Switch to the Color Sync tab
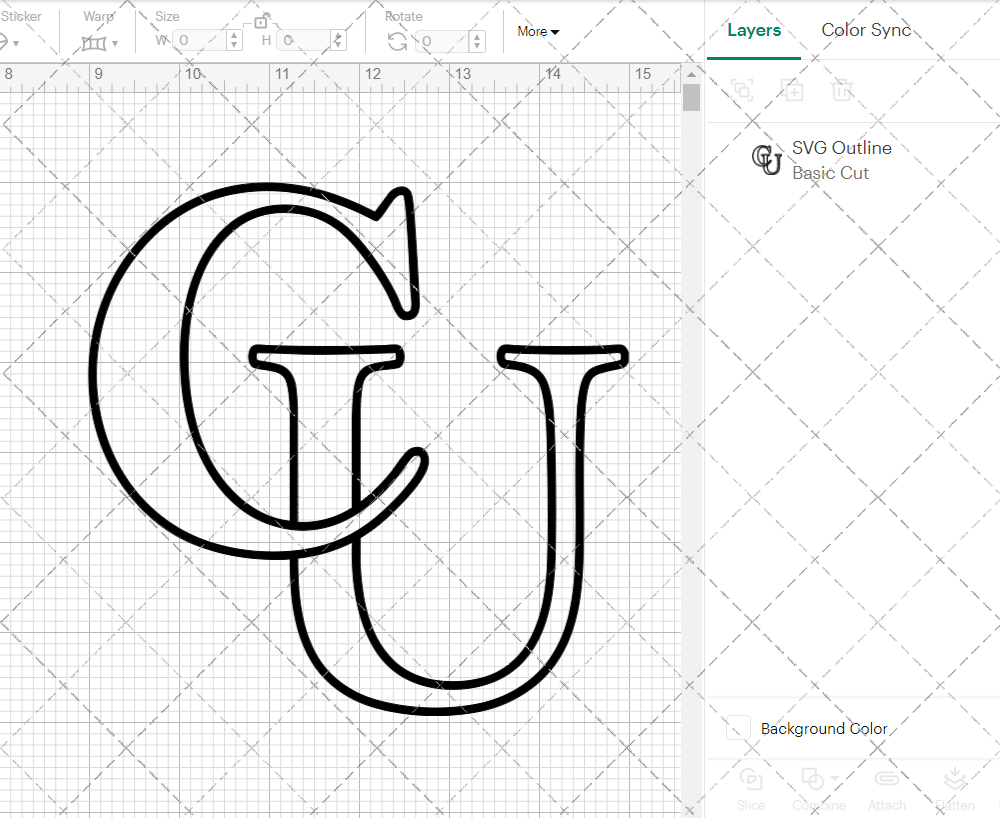This screenshot has width=1000, height=818. coord(866,30)
